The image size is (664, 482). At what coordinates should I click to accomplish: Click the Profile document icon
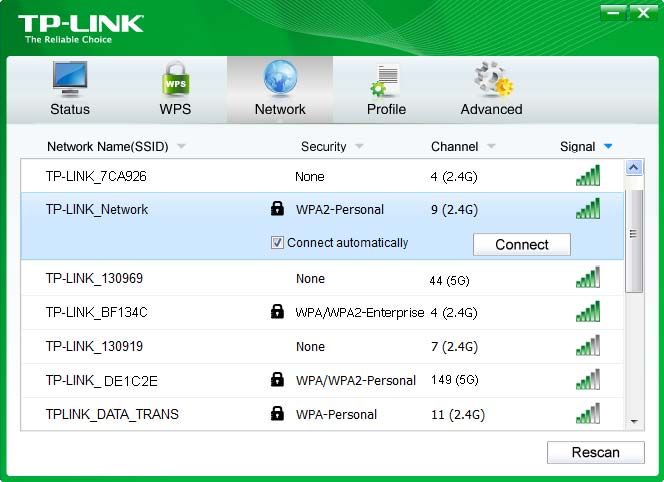tap(385, 80)
